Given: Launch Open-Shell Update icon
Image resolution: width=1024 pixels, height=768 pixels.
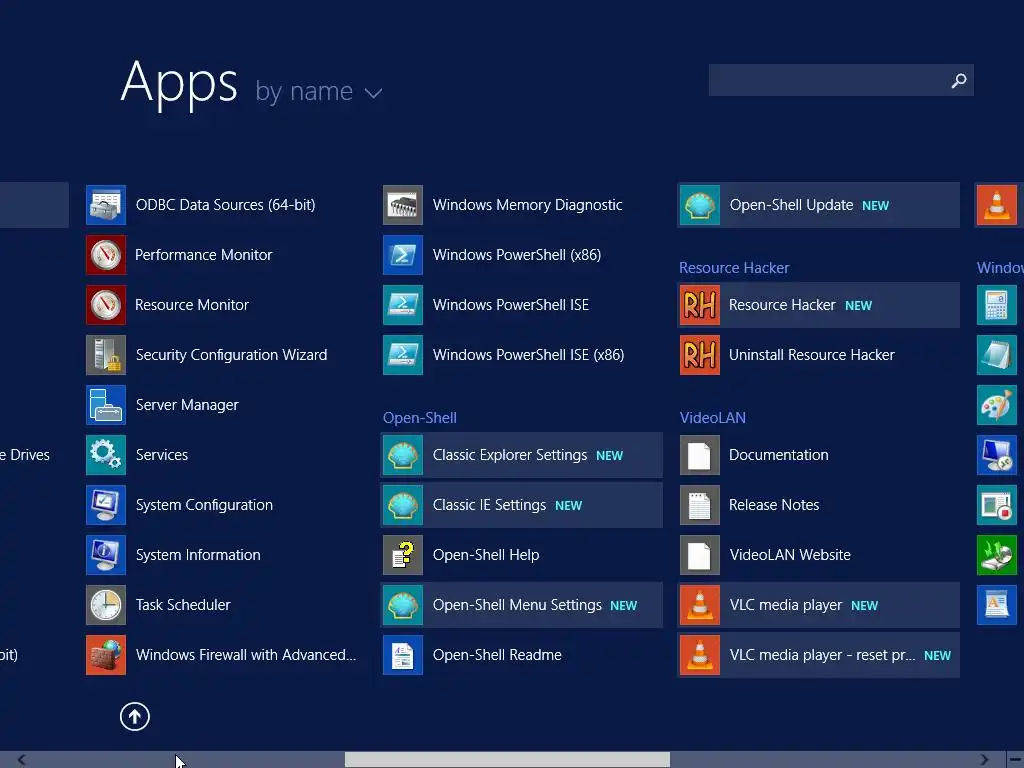Looking at the screenshot, I should coord(700,205).
